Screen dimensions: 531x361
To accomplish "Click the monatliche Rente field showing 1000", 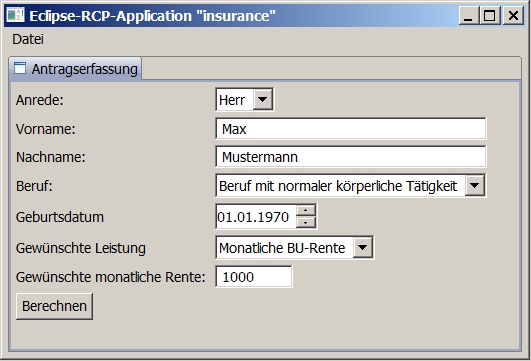I will click(x=254, y=277).
